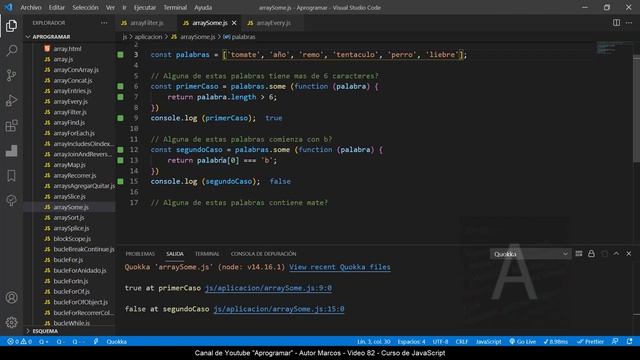This screenshot has height=360, width=640.
Task: Change CRLF end of line sequence
Action: 462,342
